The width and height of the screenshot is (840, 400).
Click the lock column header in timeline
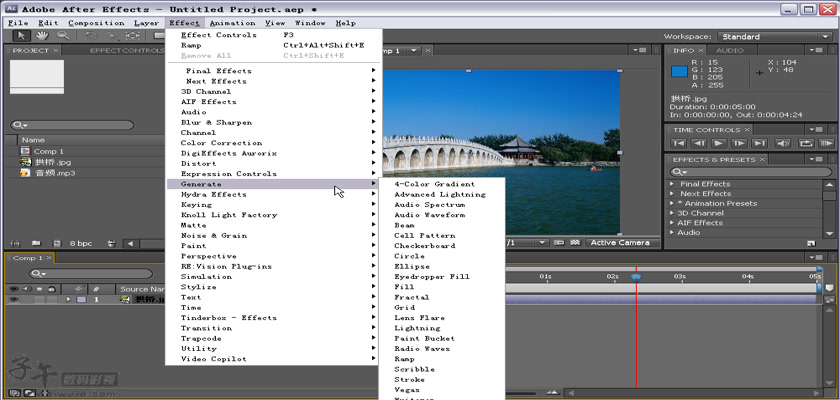tap(51, 289)
